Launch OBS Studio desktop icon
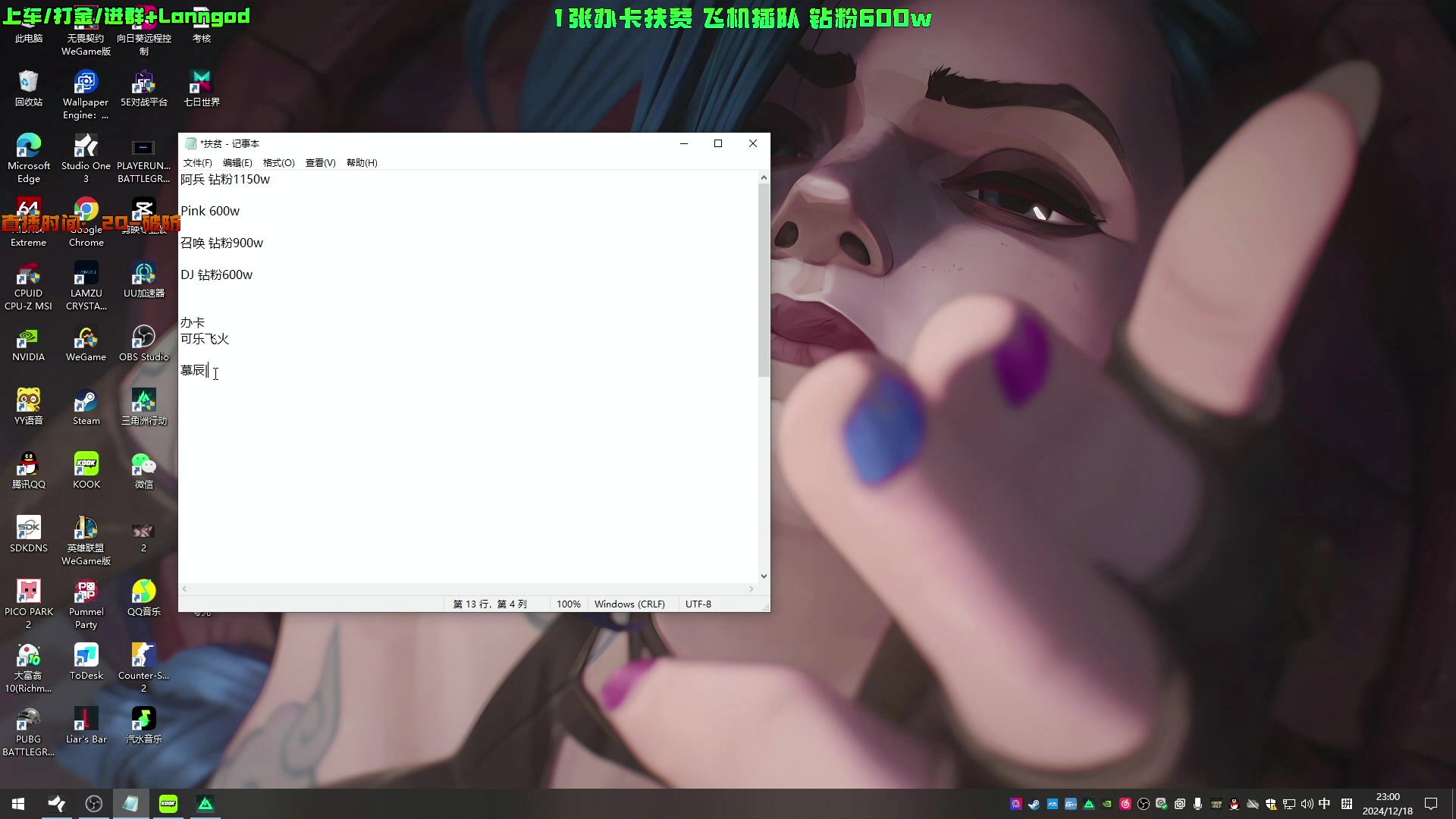Screen dimensions: 1456x819 coord(143,343)
